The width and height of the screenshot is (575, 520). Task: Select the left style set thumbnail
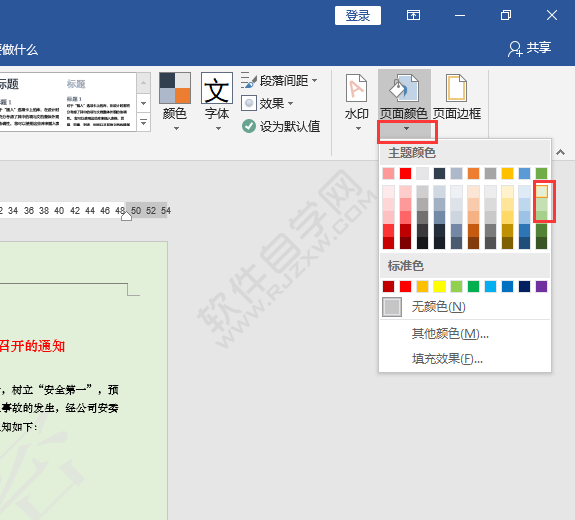tap(29, 102)
